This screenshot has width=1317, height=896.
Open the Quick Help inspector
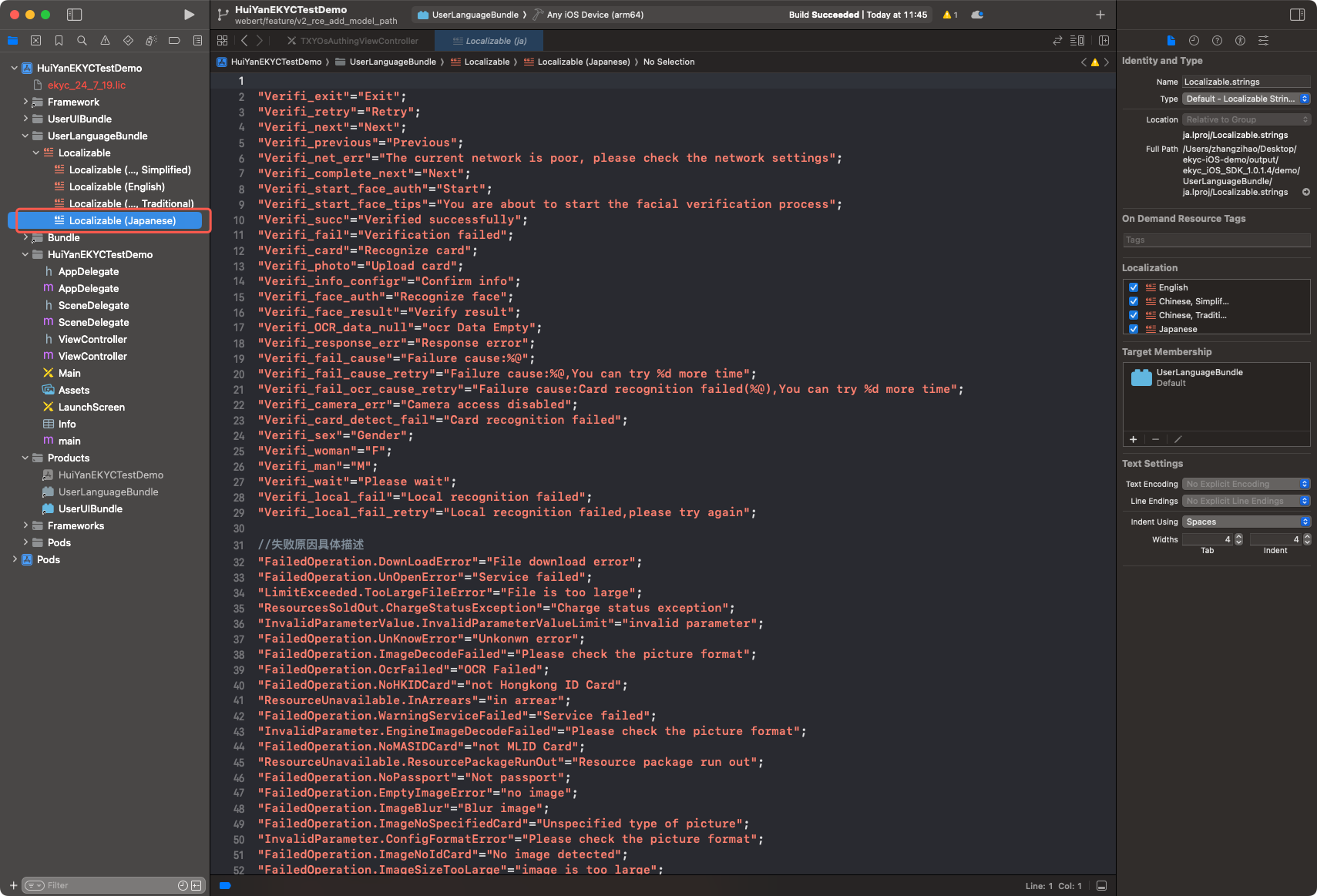1217,41
